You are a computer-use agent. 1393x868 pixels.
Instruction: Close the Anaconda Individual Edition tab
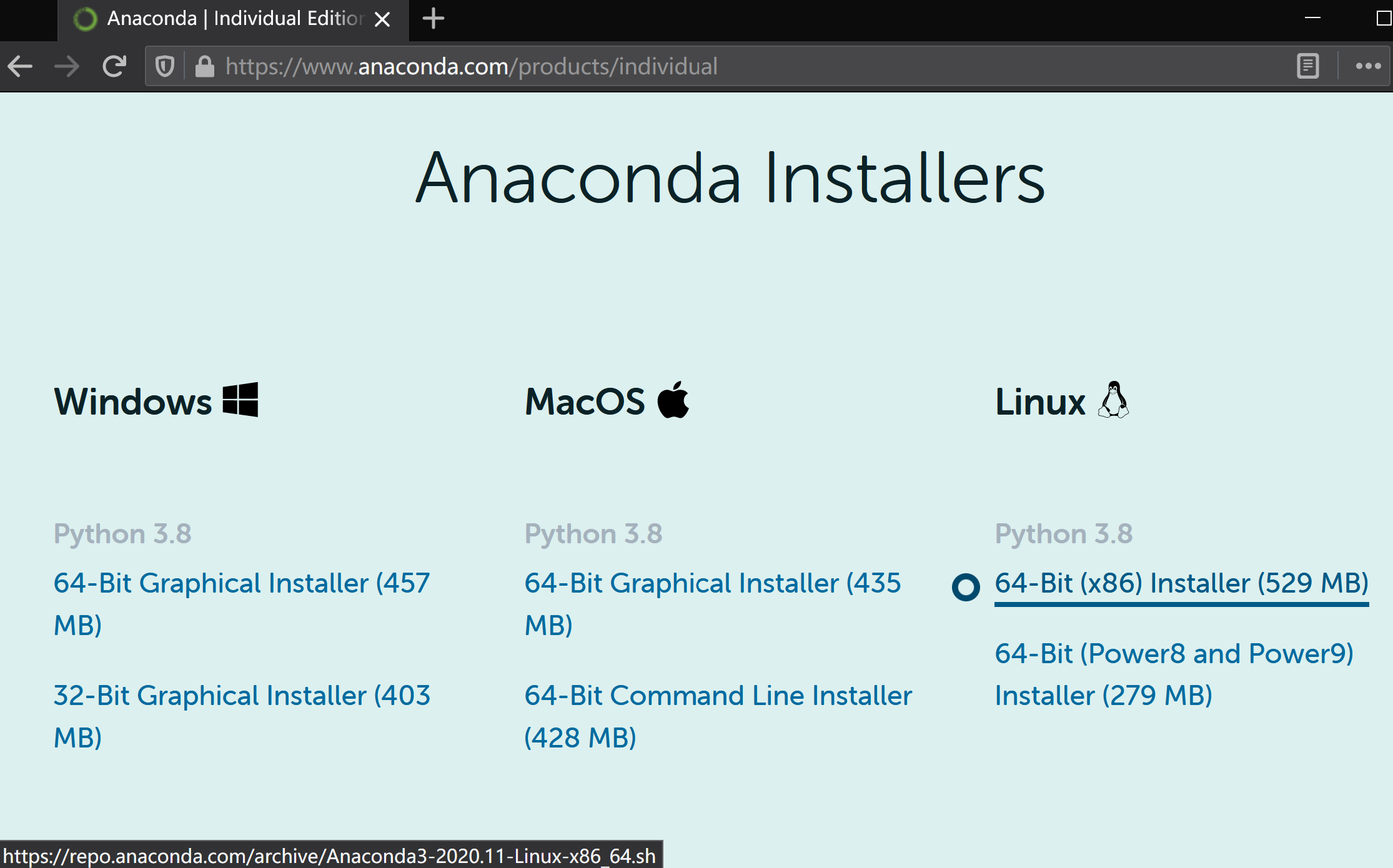point(382,19)
